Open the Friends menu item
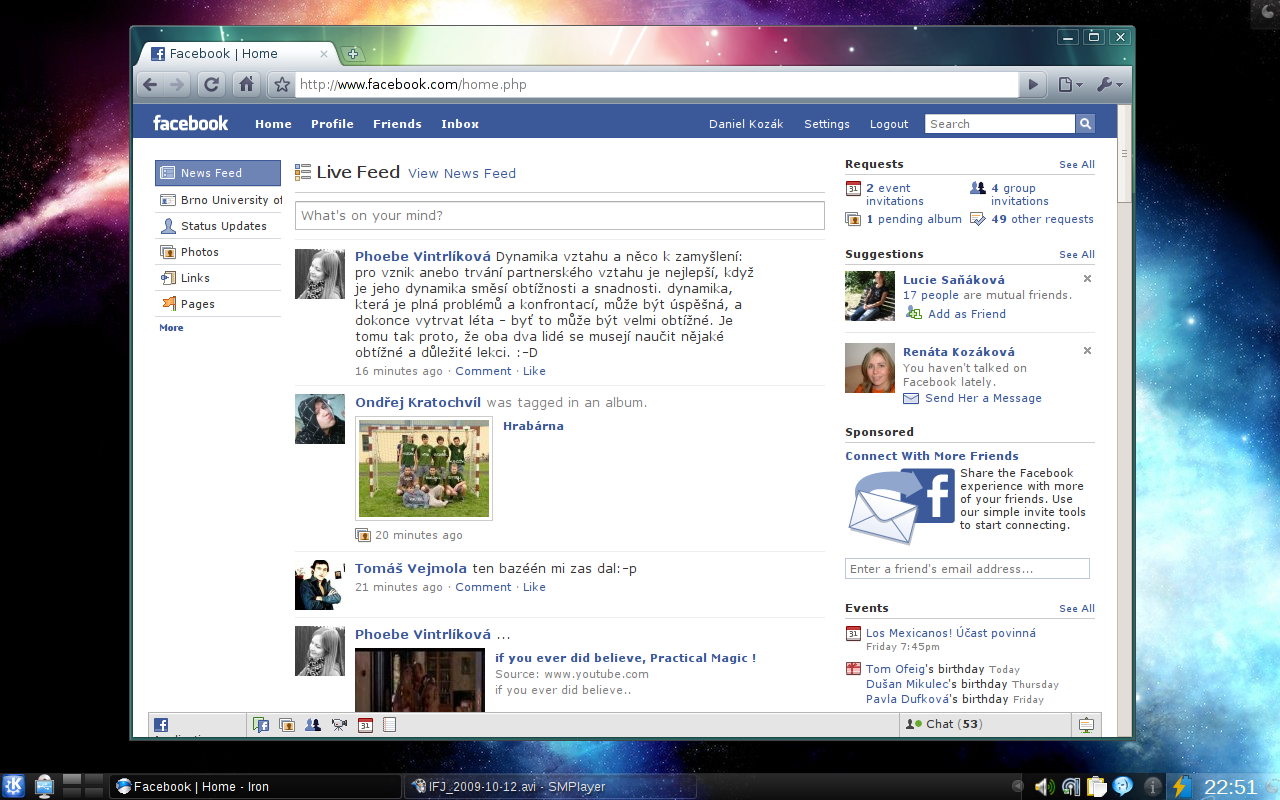Viewport: 1280px width, 800px height. point(397,124)
